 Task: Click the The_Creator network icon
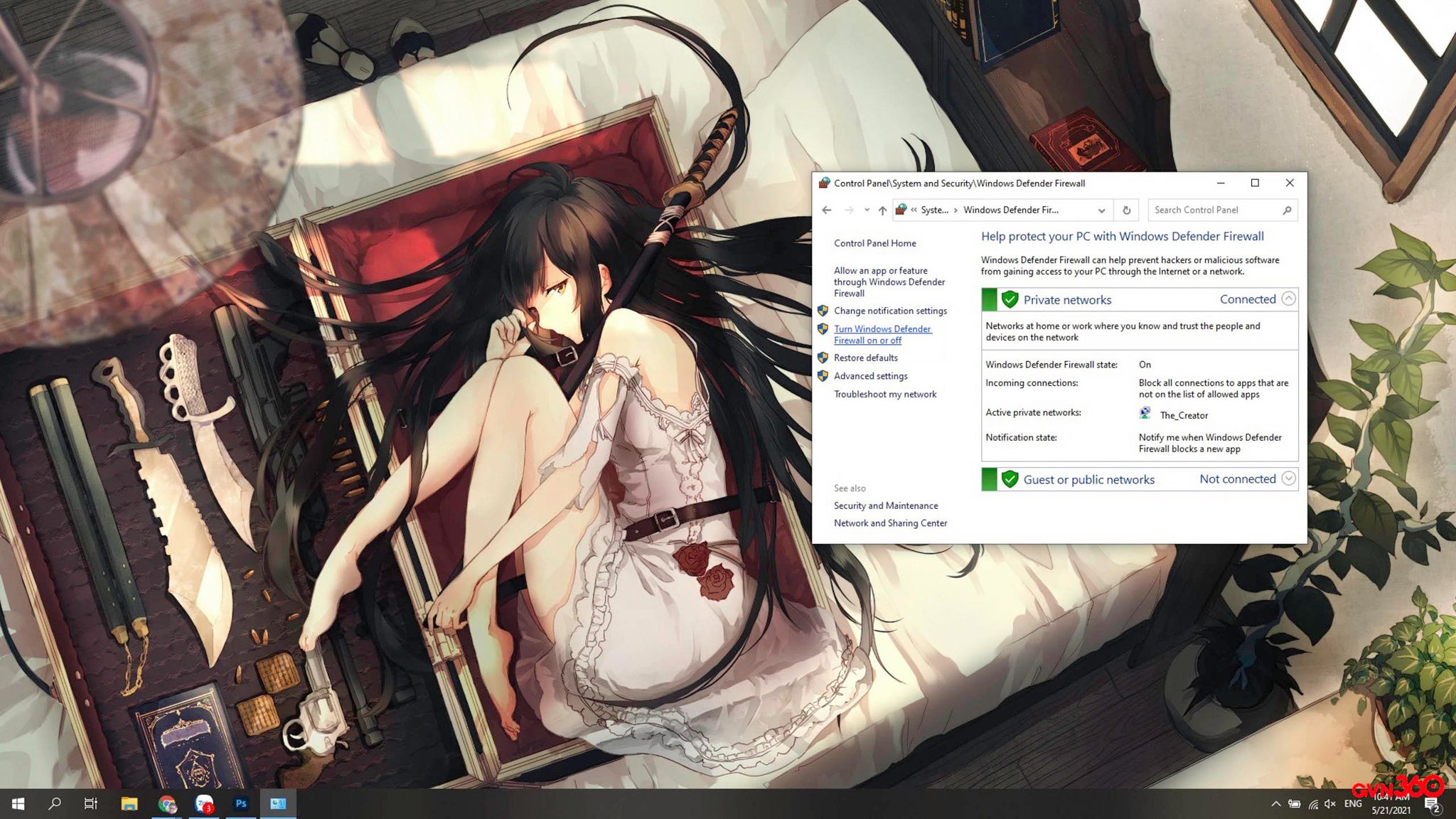pos(1145,413)
